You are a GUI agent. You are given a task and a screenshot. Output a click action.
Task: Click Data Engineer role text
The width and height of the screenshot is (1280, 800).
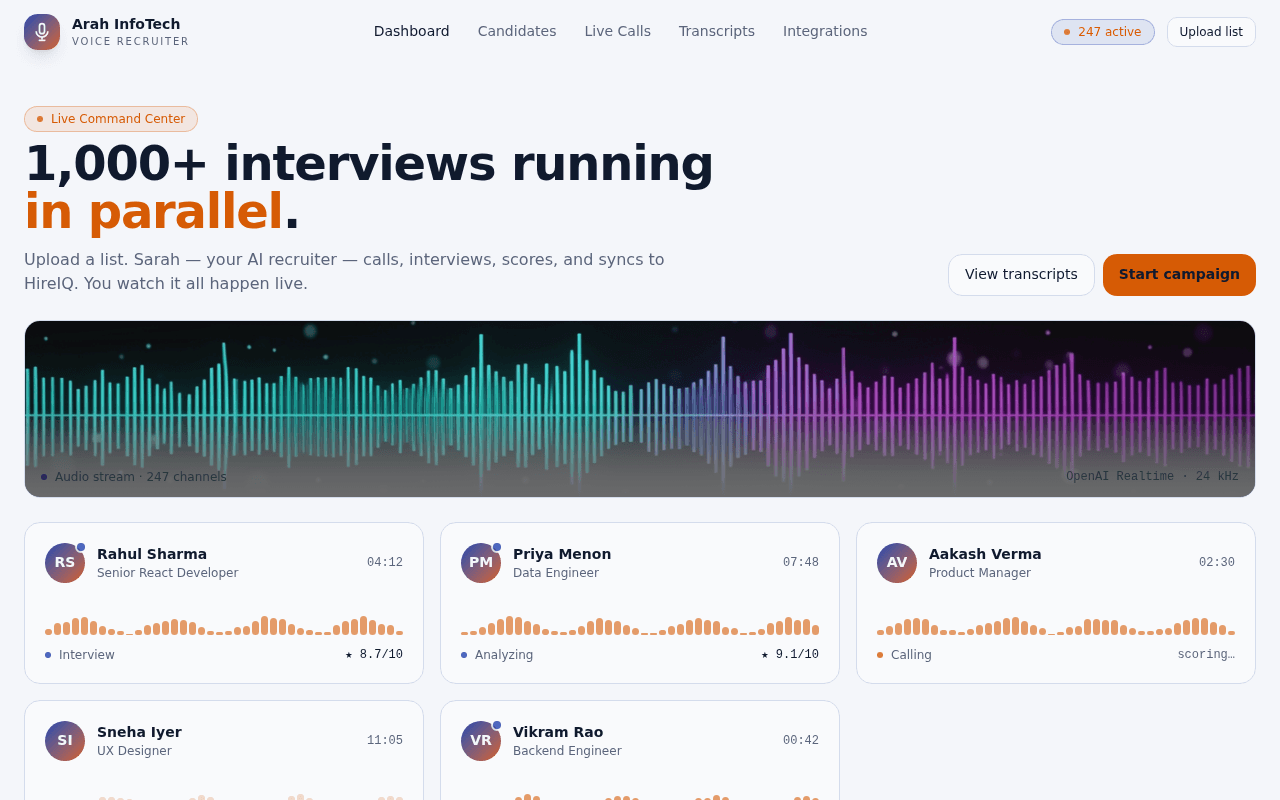(556, 573)
